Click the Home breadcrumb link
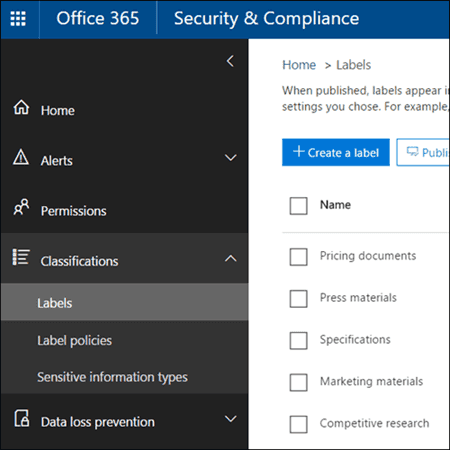This screenshot has height=450, width=450. click(299, 65)
